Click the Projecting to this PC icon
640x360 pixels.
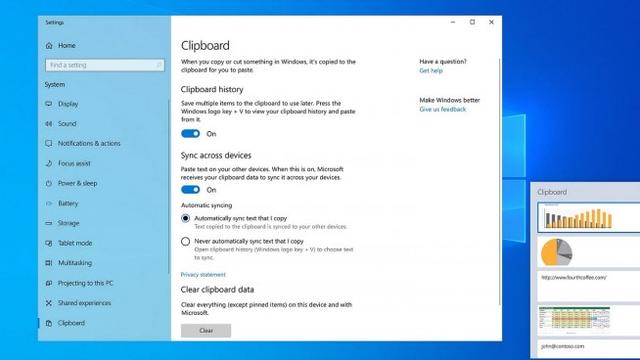pyautogui.click(x=49, y=283)
